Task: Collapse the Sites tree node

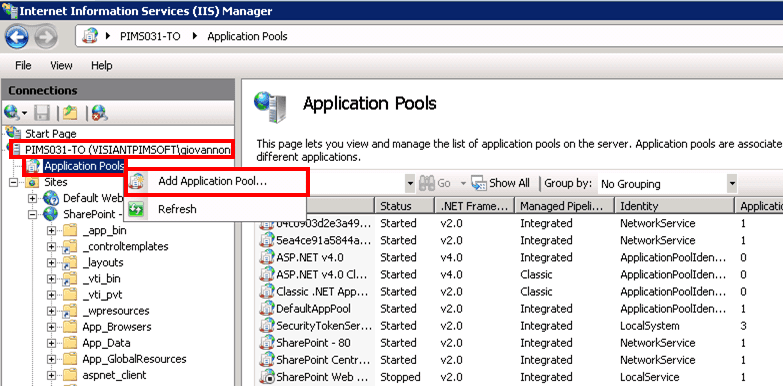Action: pos(13,183)
